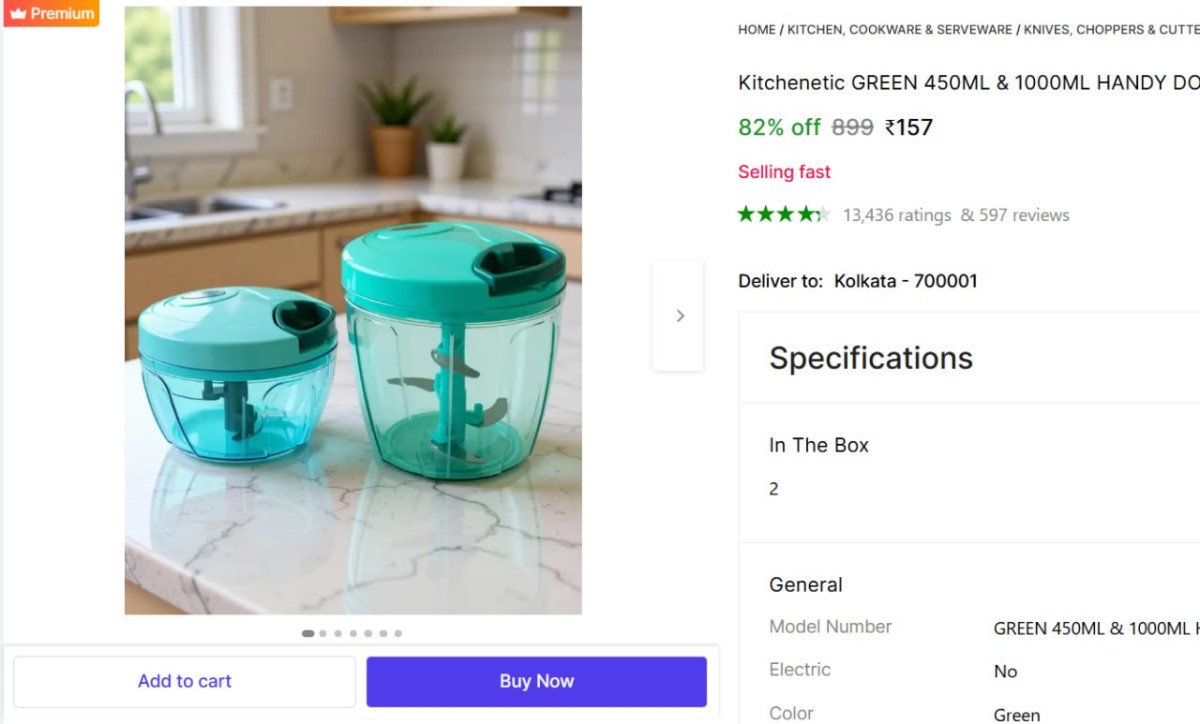The width and height of the screenshot is (1200, 724).
Task: Click the green star rating icons
Action: pyautogui.click(x=783, y=214)
